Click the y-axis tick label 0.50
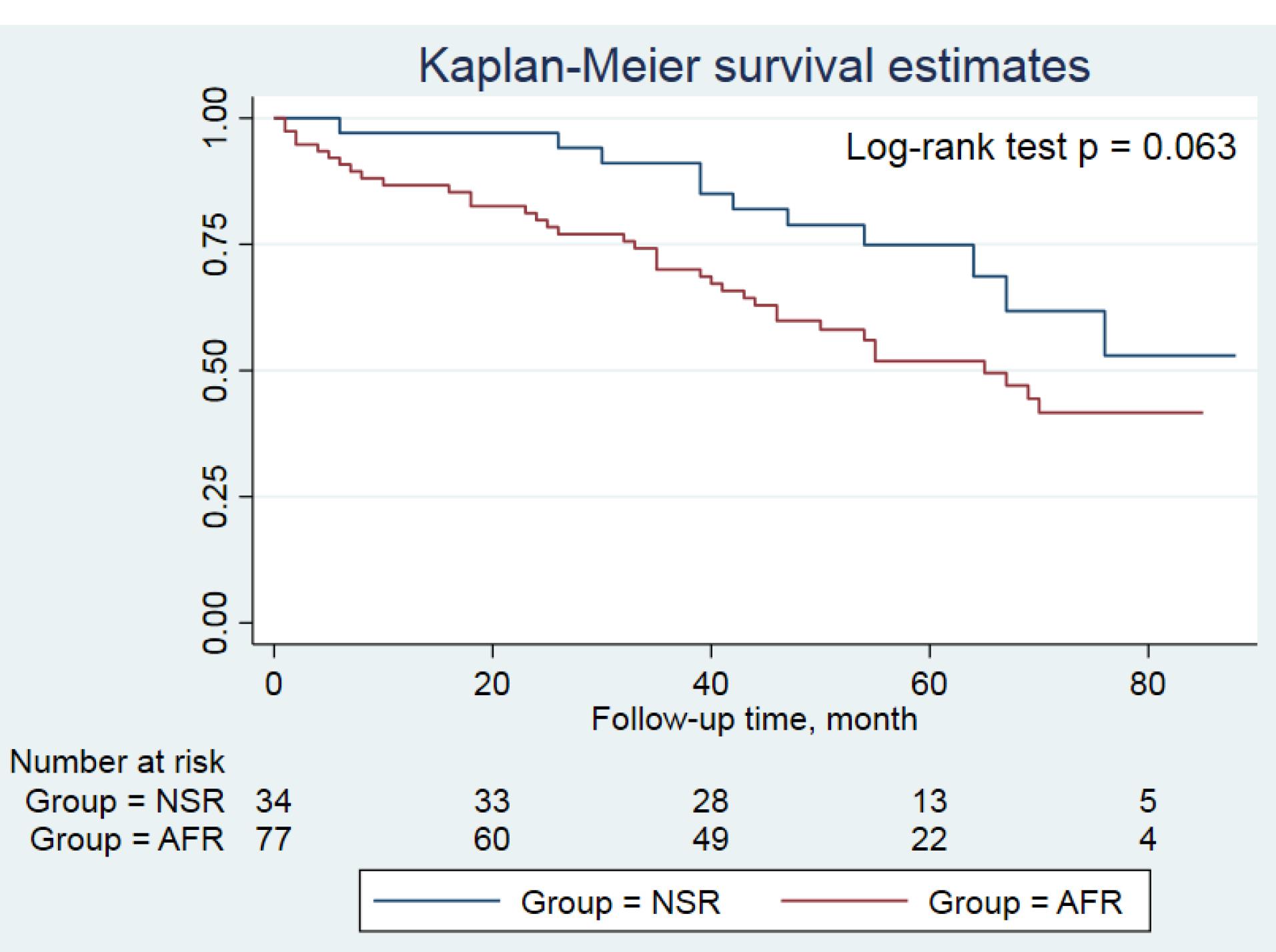Viewport: 1276px width, 952px height. click(x=215, y=370)
